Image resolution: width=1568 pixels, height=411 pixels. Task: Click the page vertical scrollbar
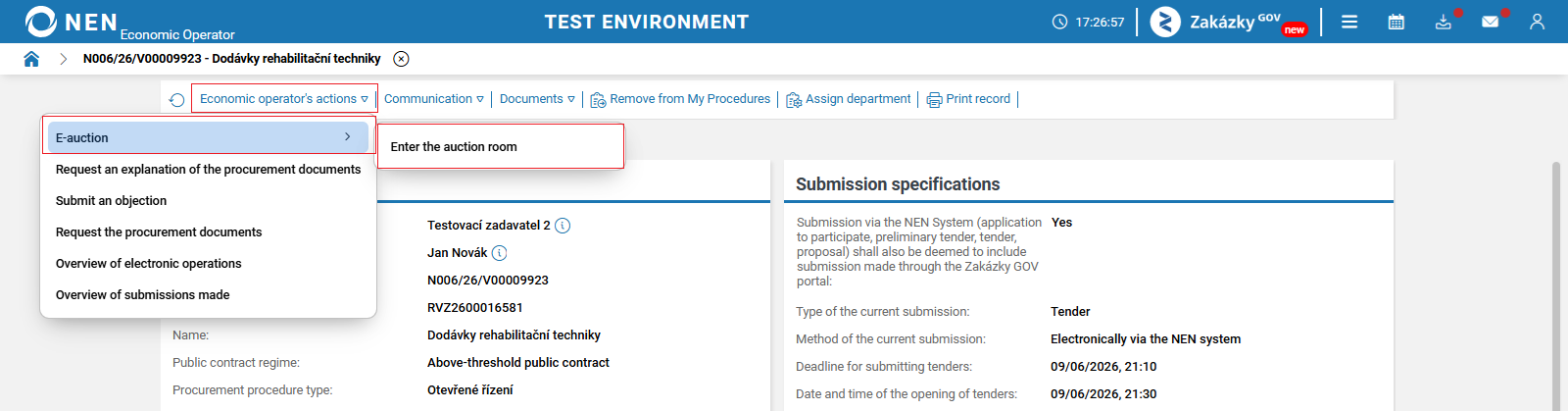coord(1555,284)
